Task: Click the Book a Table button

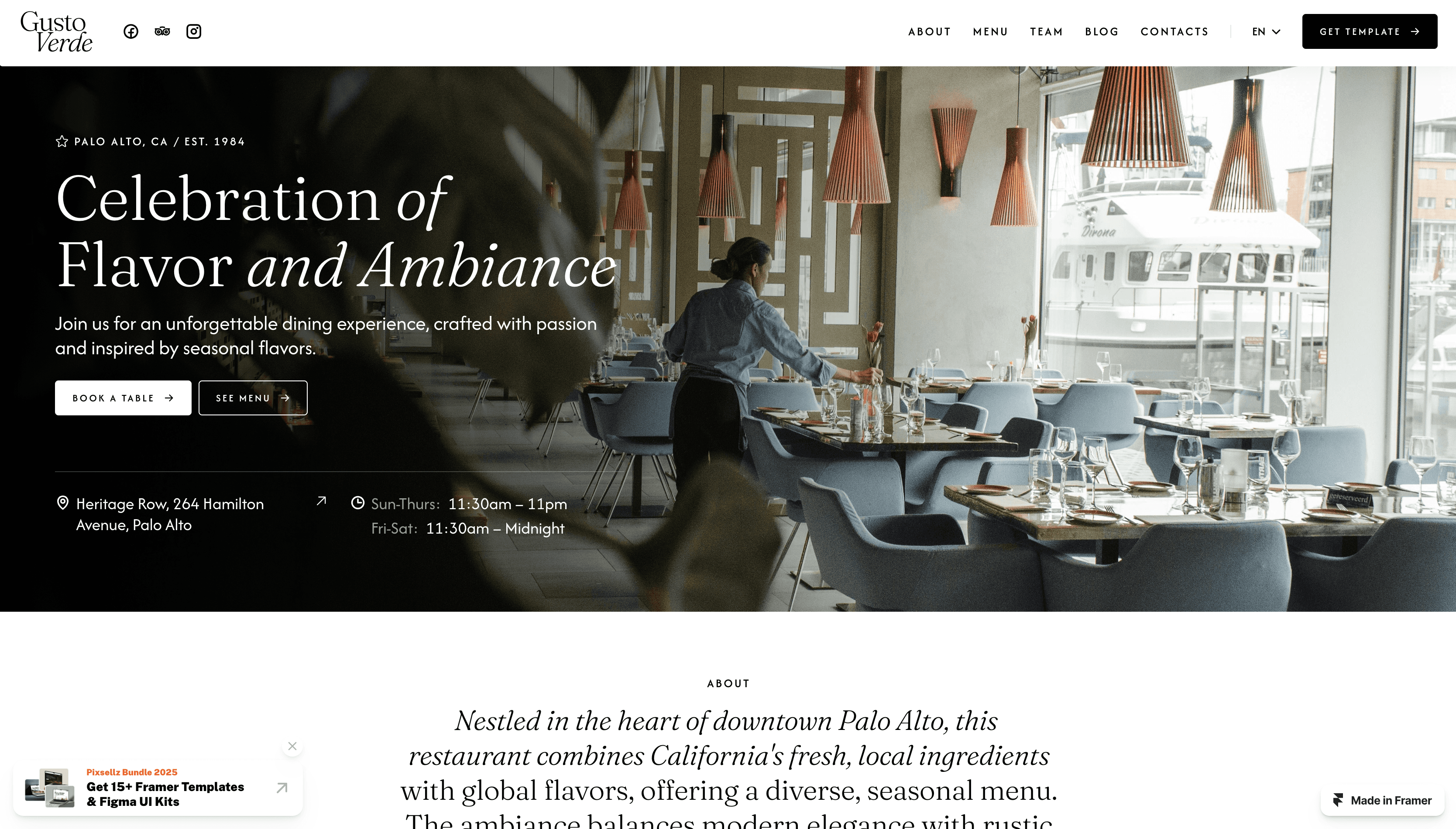Action: tap(123, 398)
